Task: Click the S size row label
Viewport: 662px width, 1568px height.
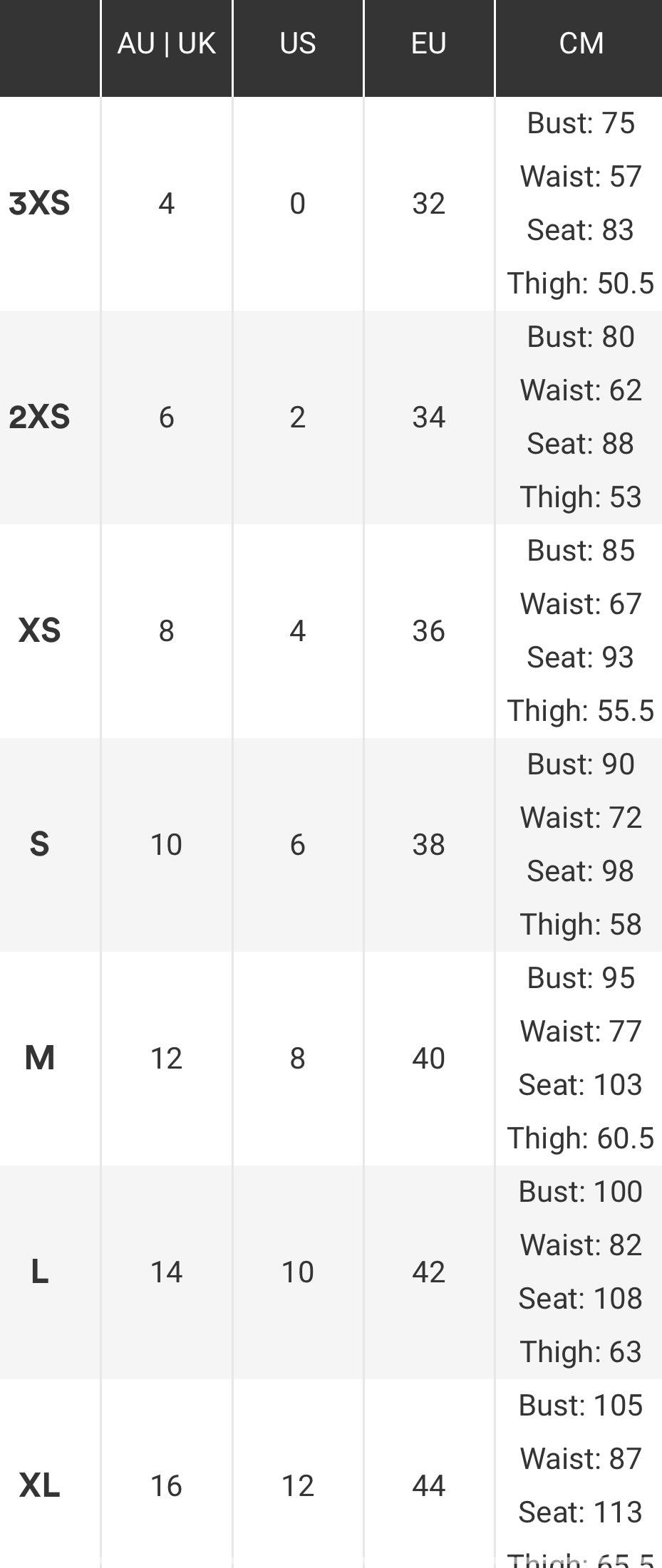Action: point(39,845)
